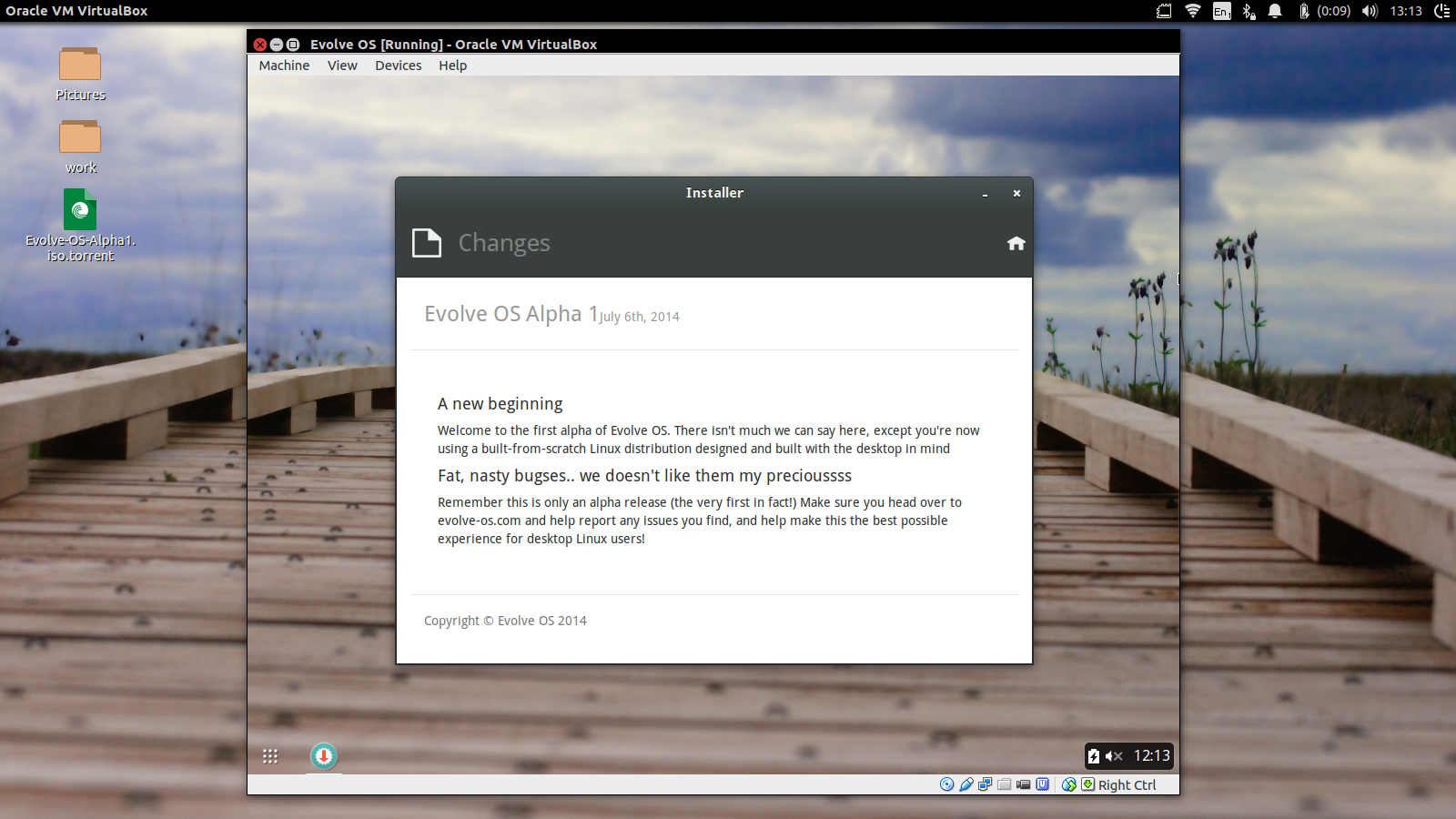Minimize the Evolve OS VirtualBox window

[277, 44]
